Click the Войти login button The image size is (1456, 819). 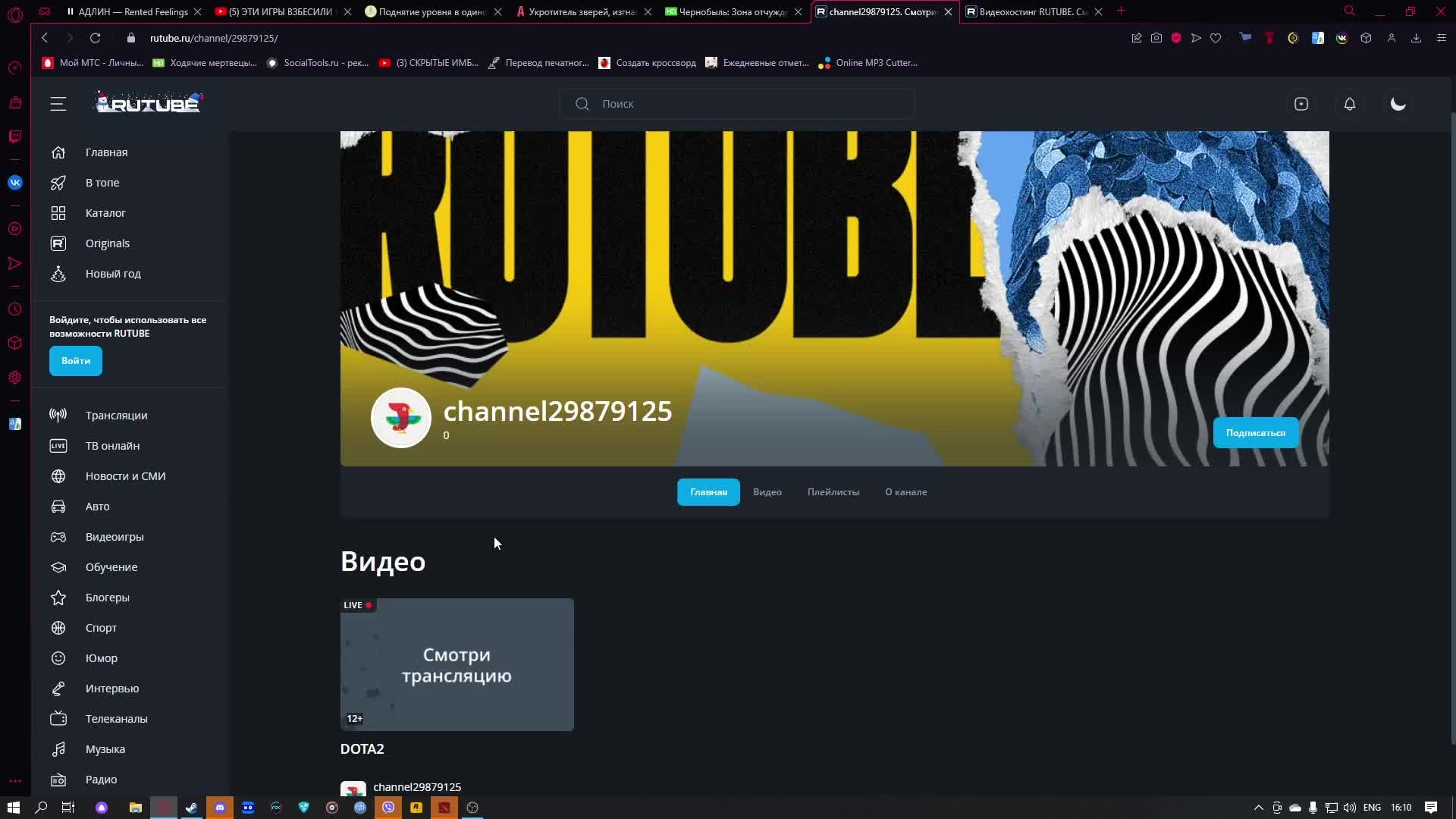(76, 361)
